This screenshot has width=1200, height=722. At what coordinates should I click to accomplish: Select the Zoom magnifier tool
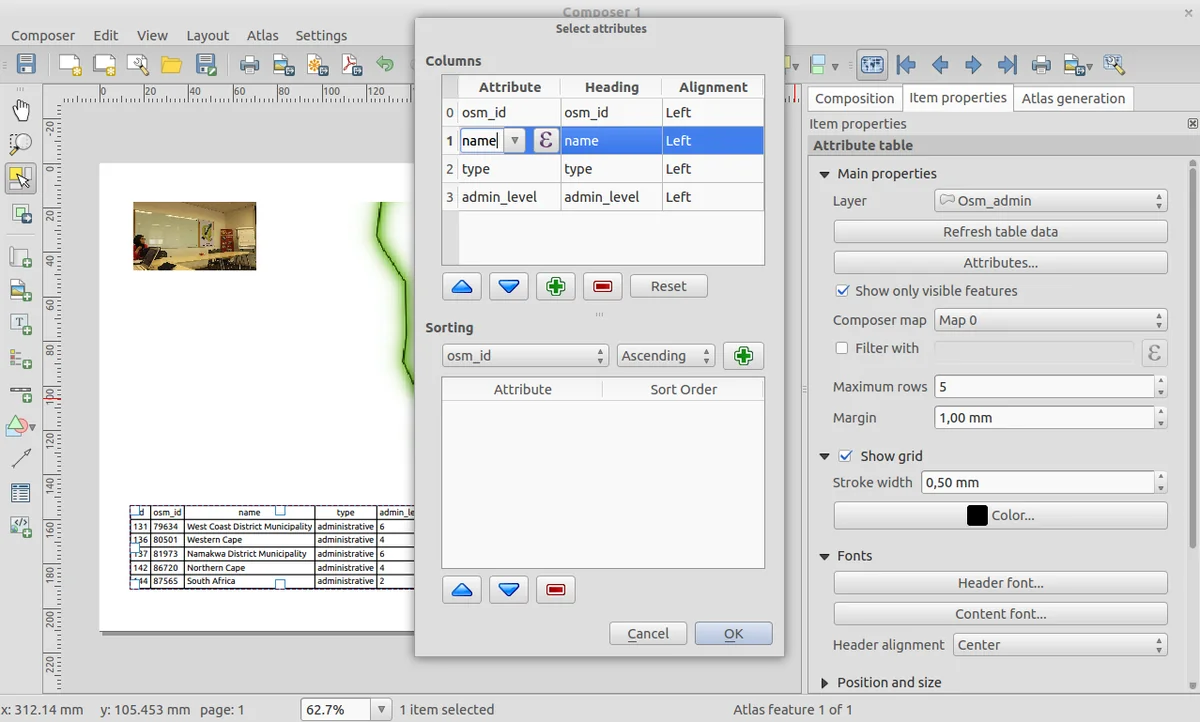coord(20,144)
